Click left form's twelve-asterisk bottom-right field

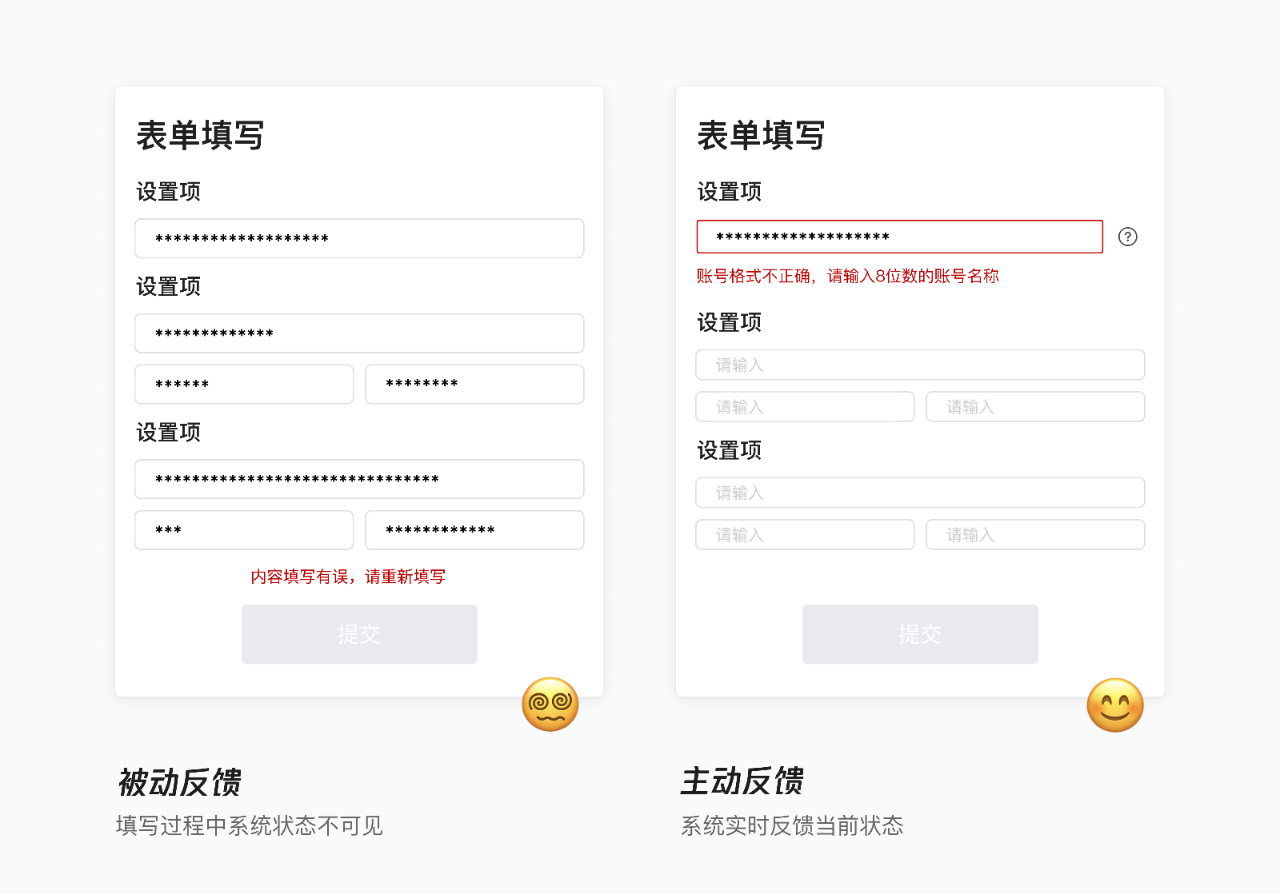pos(475,530)
